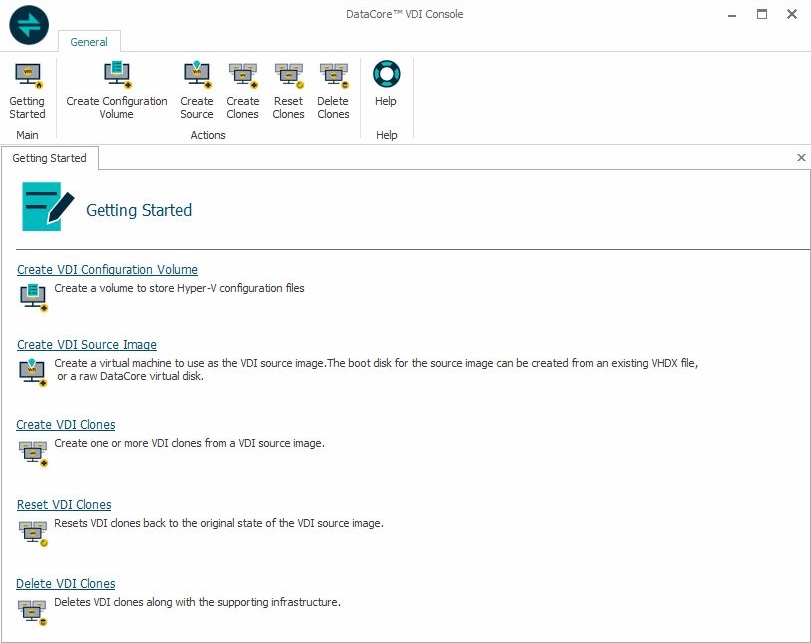This screenshot has height=643, width=811.
Task: Close the Getting Started panel
Action: click(801, 158)
